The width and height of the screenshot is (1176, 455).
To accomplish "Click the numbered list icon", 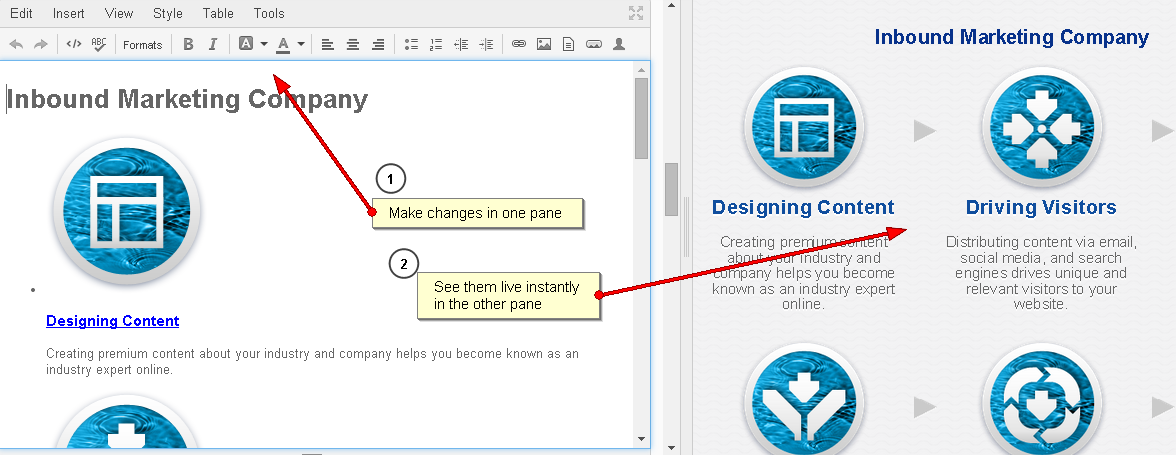I will point(435,44).
